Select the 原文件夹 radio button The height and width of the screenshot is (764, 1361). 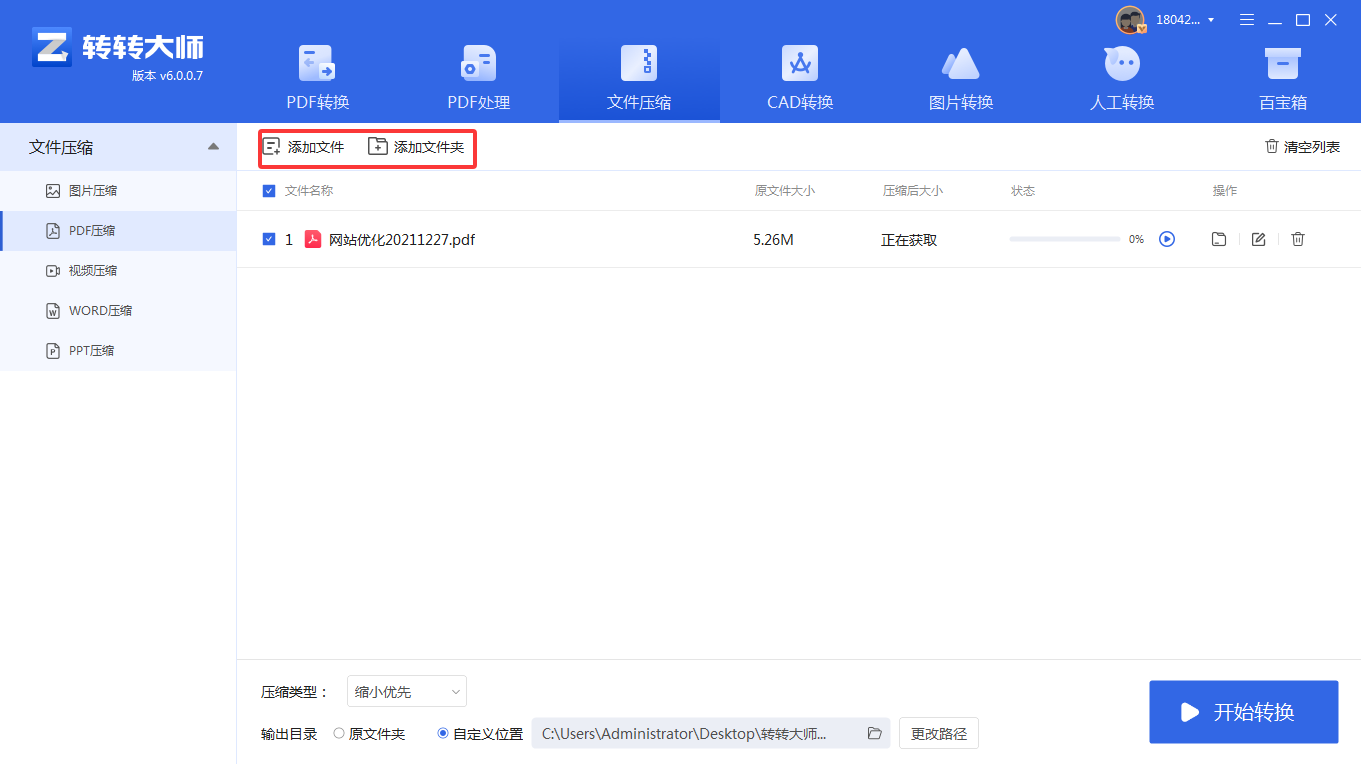point(339,733)
